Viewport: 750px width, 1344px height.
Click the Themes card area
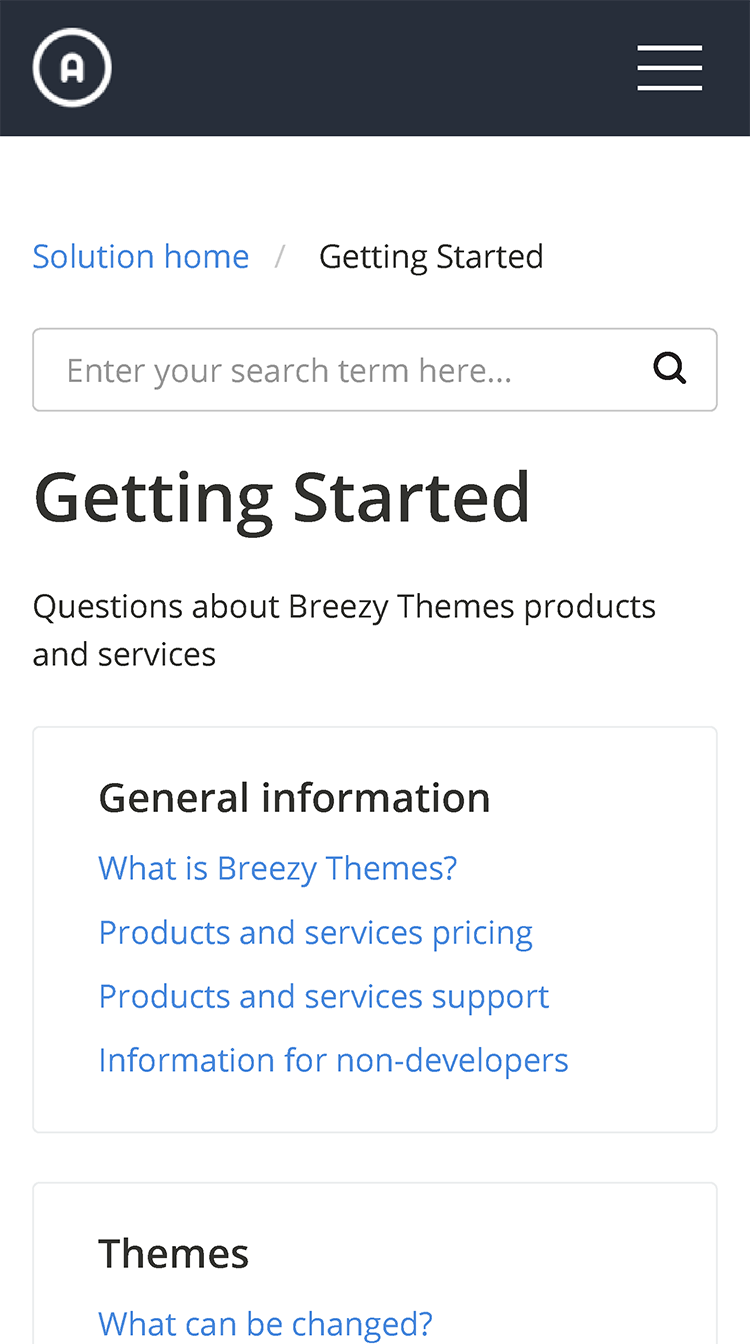tap(375, 1264)
